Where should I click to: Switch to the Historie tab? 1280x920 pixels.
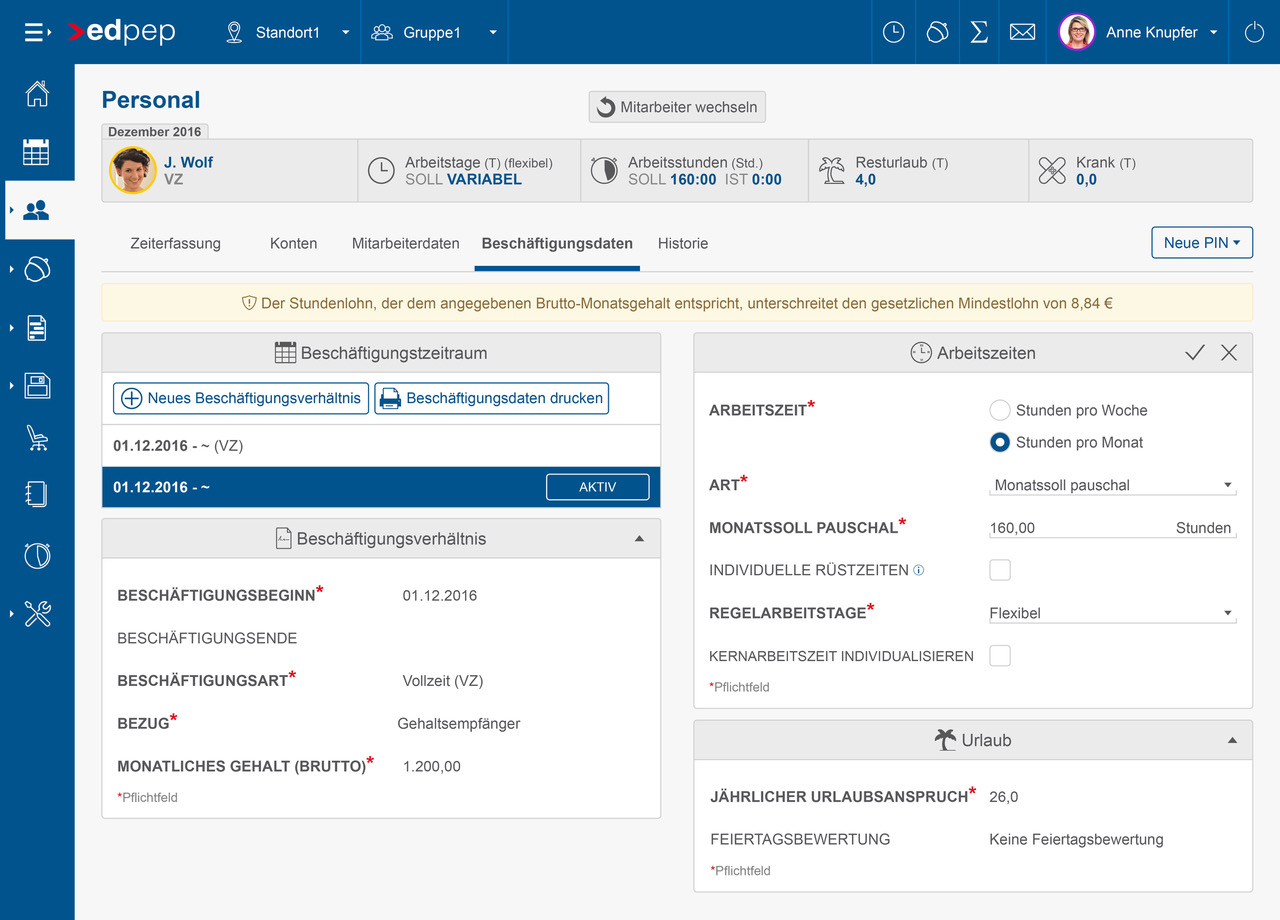click(683, 243)
